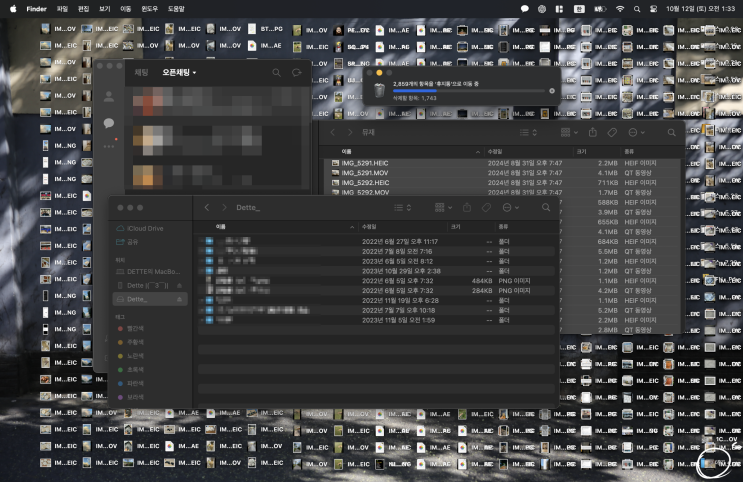Go back in the 뮤재 Finder window

point(333,132)
